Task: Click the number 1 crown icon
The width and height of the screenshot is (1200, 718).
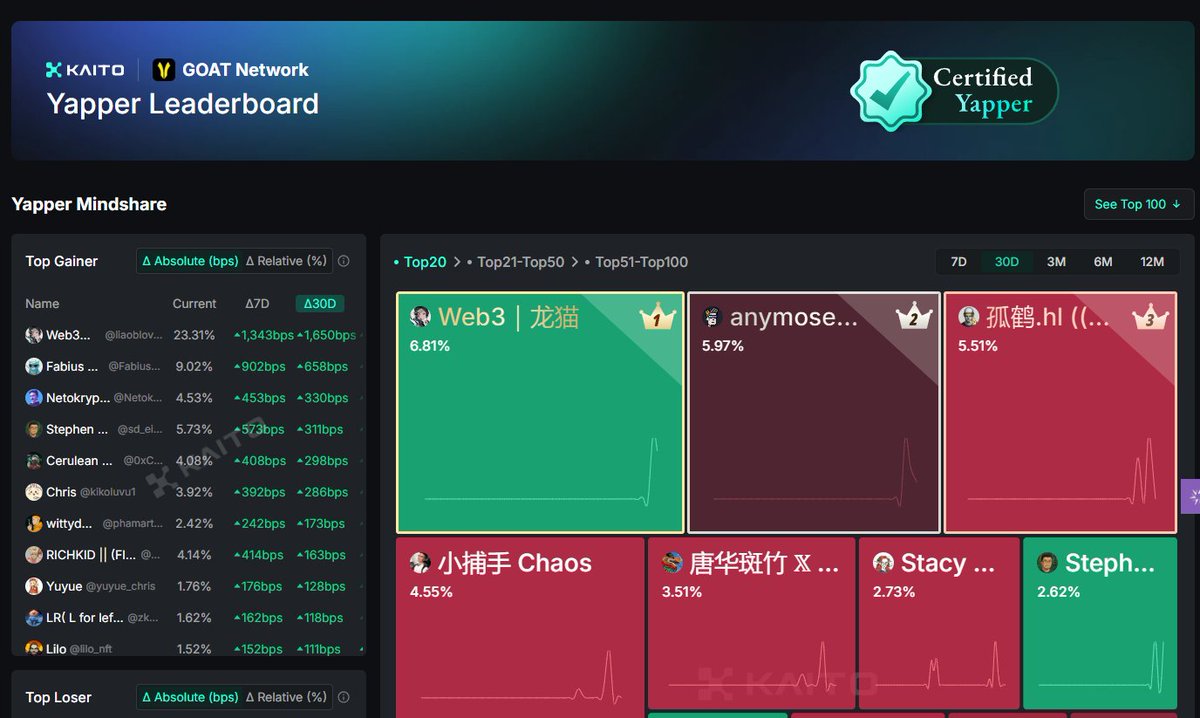Action: point(658,318)
